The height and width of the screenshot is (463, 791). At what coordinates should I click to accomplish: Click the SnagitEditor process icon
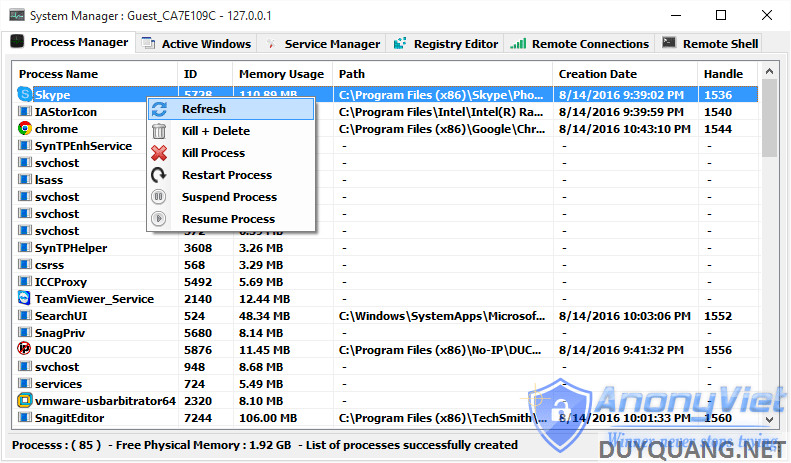tap(24, 418)
